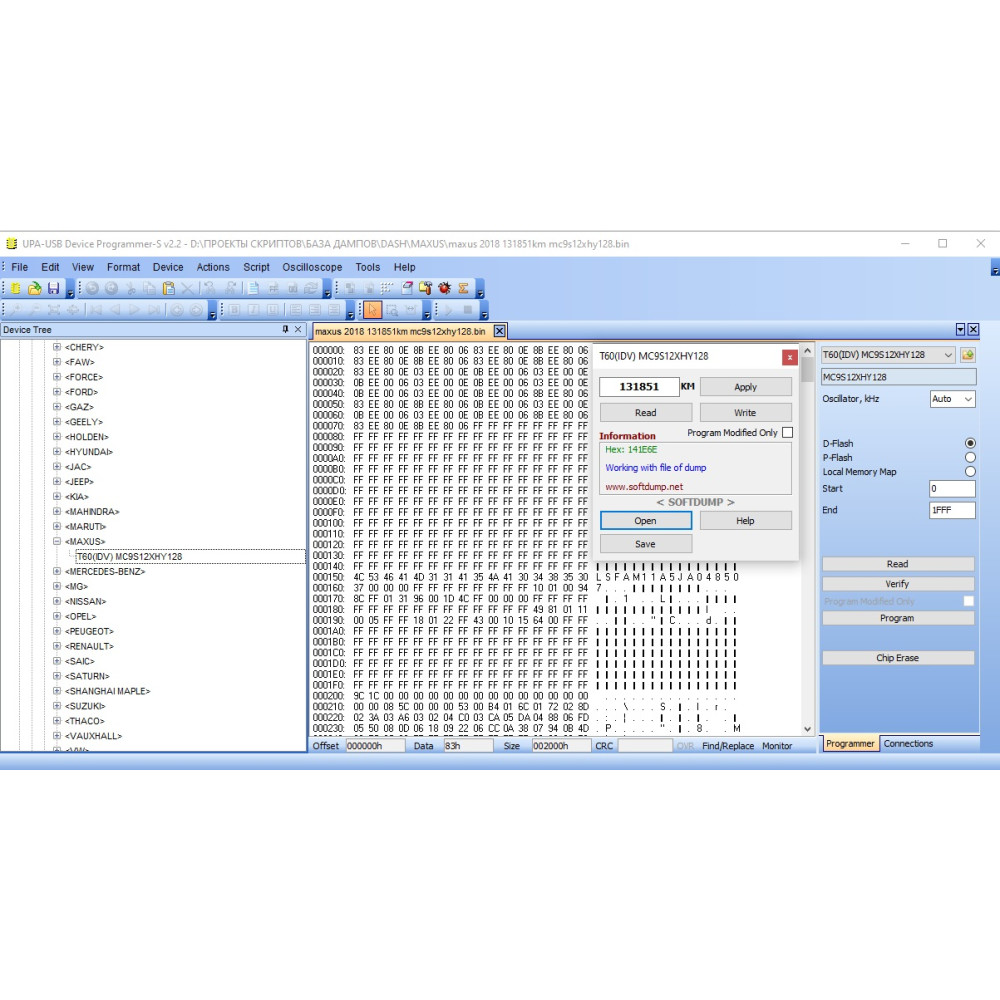This screenshot has width=1000, height=1000.
Task: Select the D-Flash radio button
Action: coord(970,443)
